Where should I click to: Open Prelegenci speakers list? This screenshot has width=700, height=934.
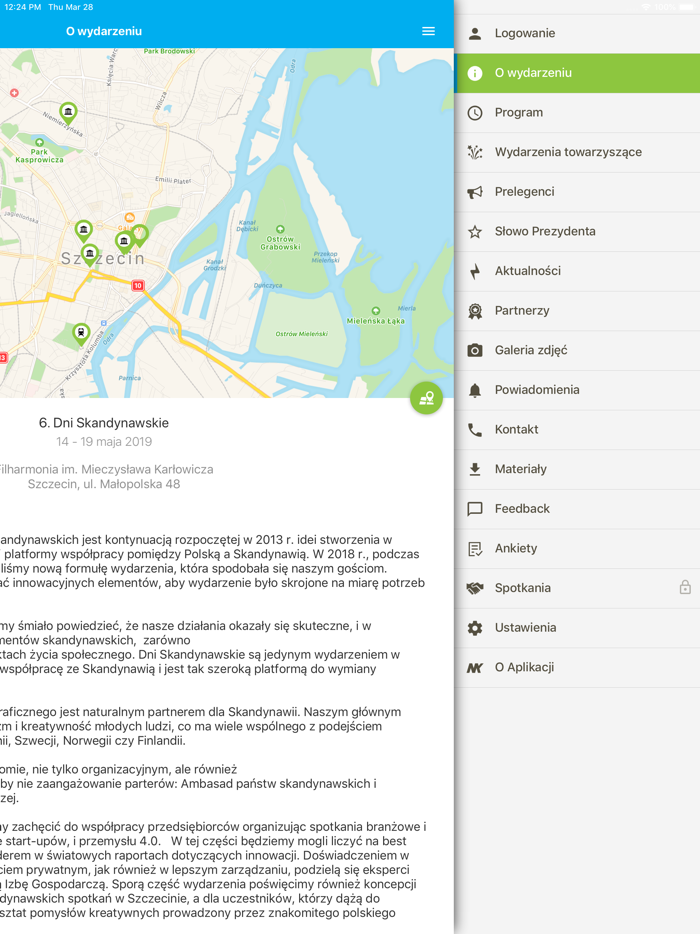(x=577, y=192)
